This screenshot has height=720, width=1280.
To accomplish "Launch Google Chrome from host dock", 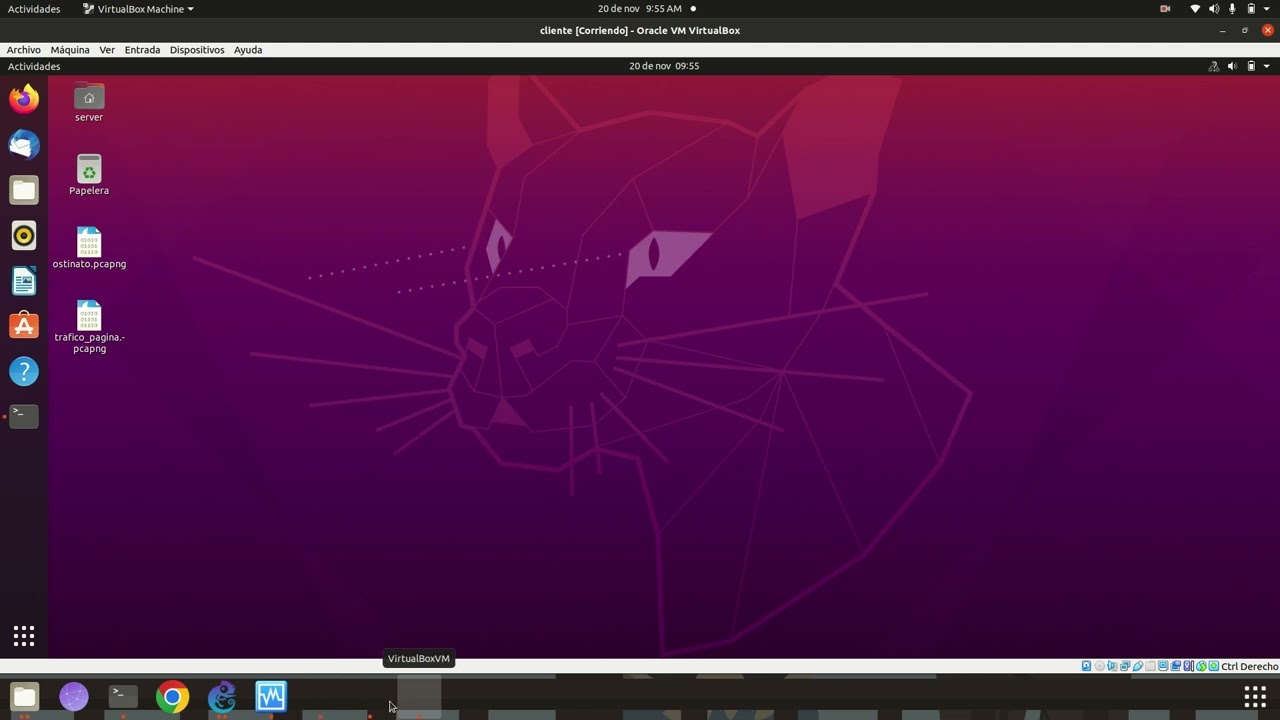I will 172,696.
